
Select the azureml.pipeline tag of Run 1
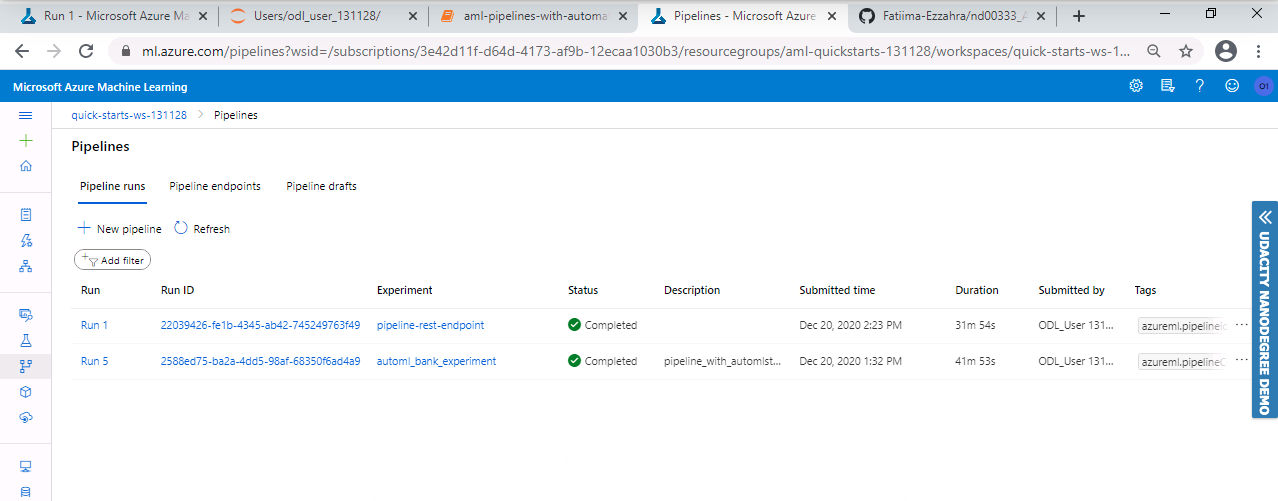[x=1182, y=325]
